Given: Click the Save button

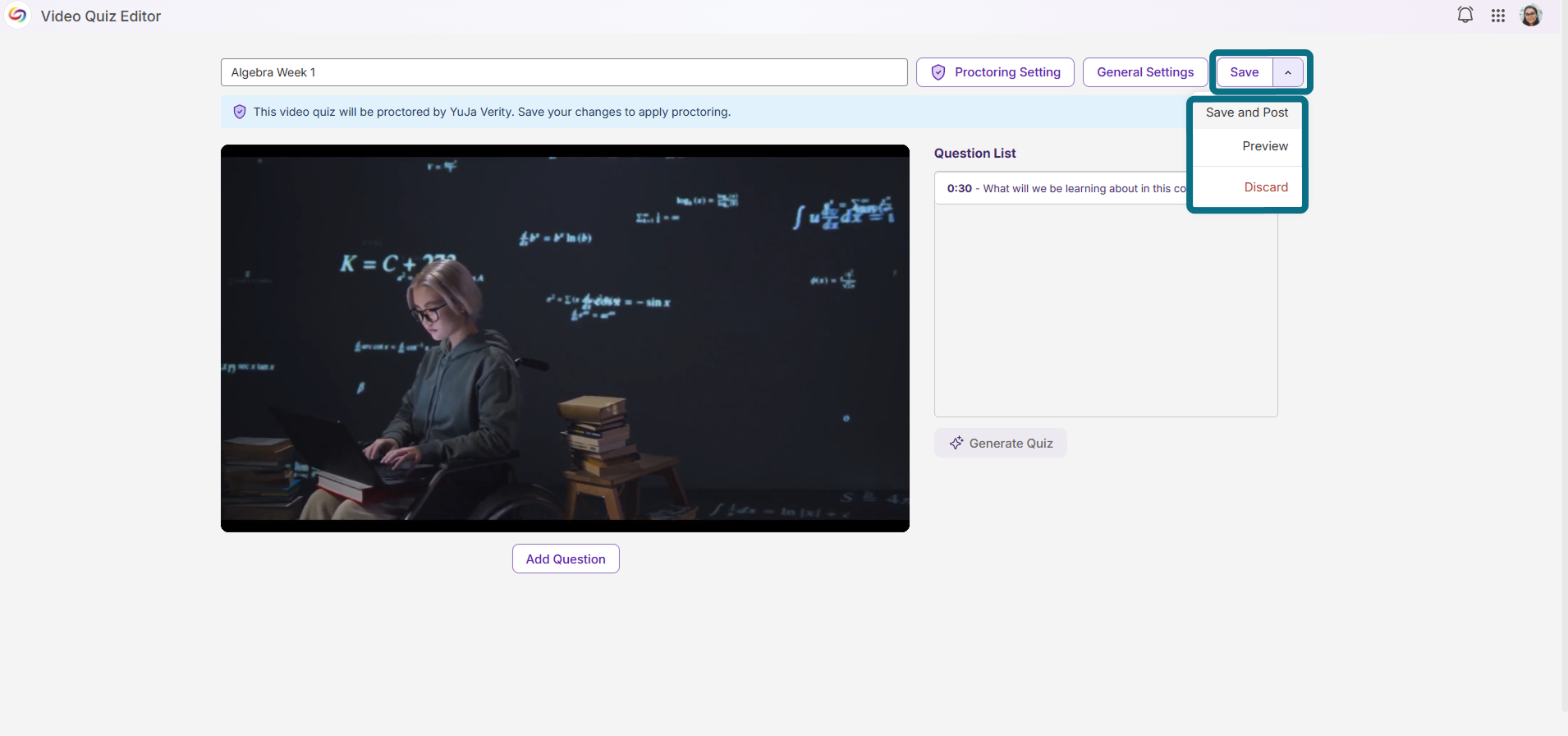Looking at the screenshot, I should [x=1245, y=72].
